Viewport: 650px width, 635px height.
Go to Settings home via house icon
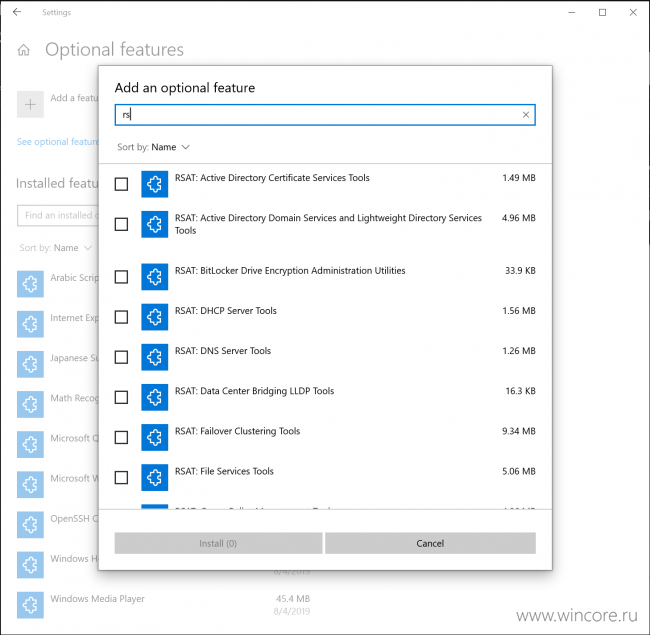click(24, 50)
